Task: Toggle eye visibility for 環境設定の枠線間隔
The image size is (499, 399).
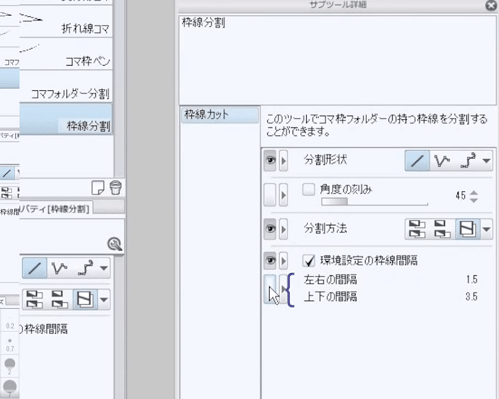Action: click(270, 260)
